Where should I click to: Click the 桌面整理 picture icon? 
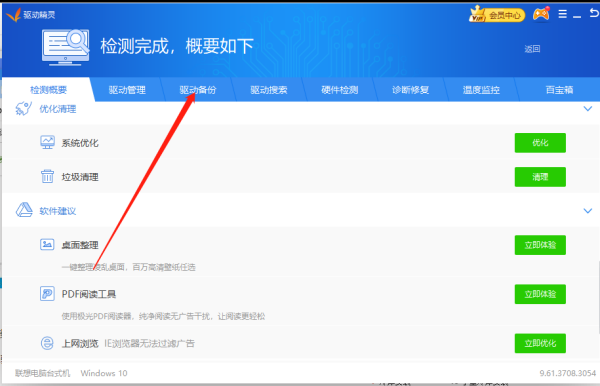pos(47,244)
